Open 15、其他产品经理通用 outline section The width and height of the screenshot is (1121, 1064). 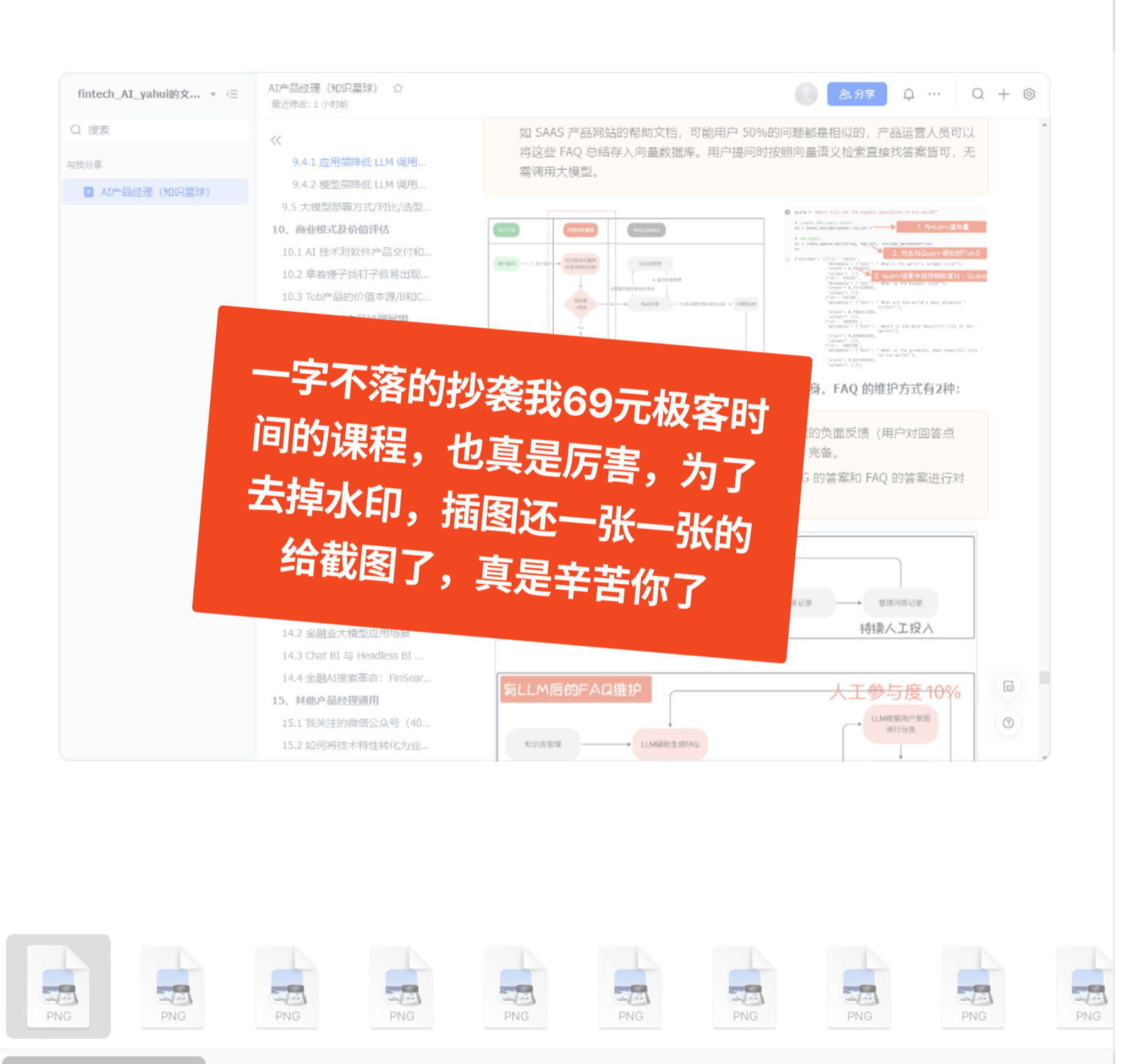(x=326, y=701)
